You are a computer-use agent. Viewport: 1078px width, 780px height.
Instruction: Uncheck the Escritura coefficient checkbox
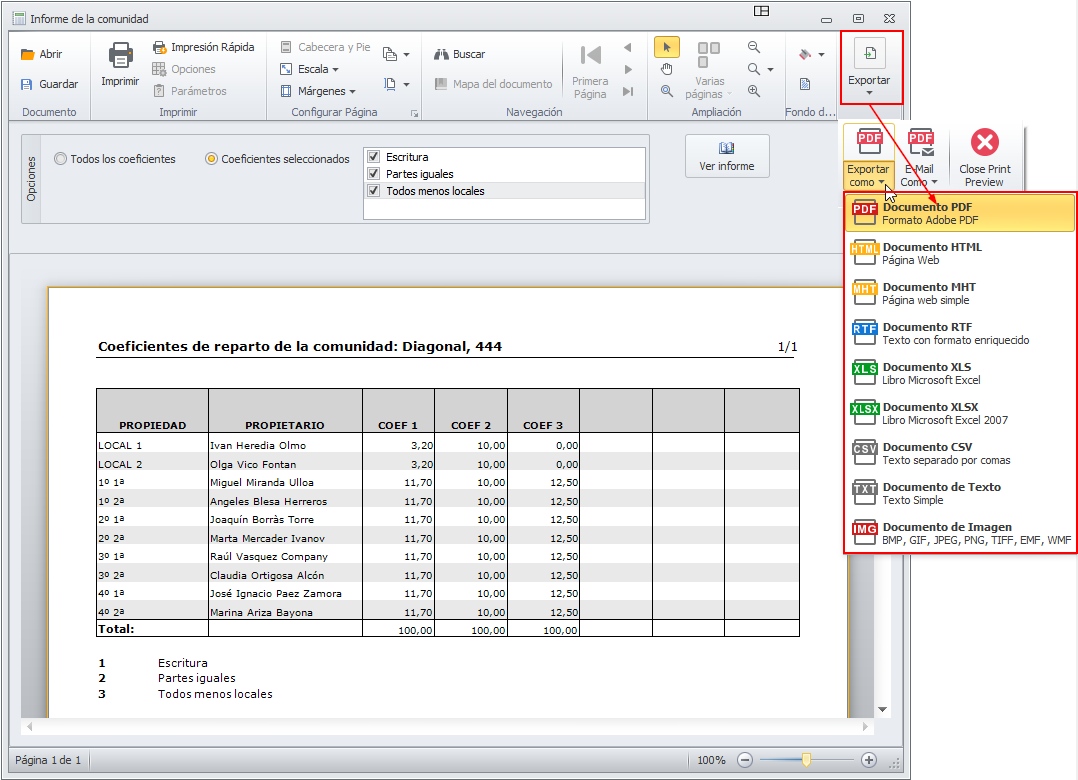click(374, 157)
